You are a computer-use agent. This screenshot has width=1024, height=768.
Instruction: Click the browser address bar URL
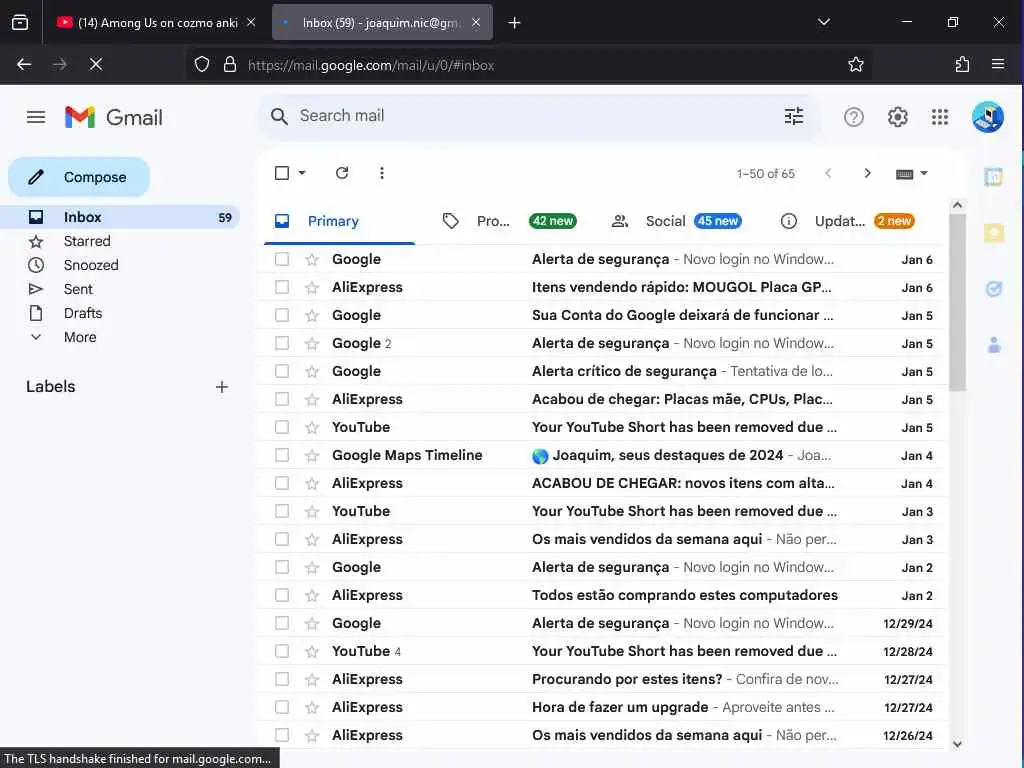tap(371, 65)
